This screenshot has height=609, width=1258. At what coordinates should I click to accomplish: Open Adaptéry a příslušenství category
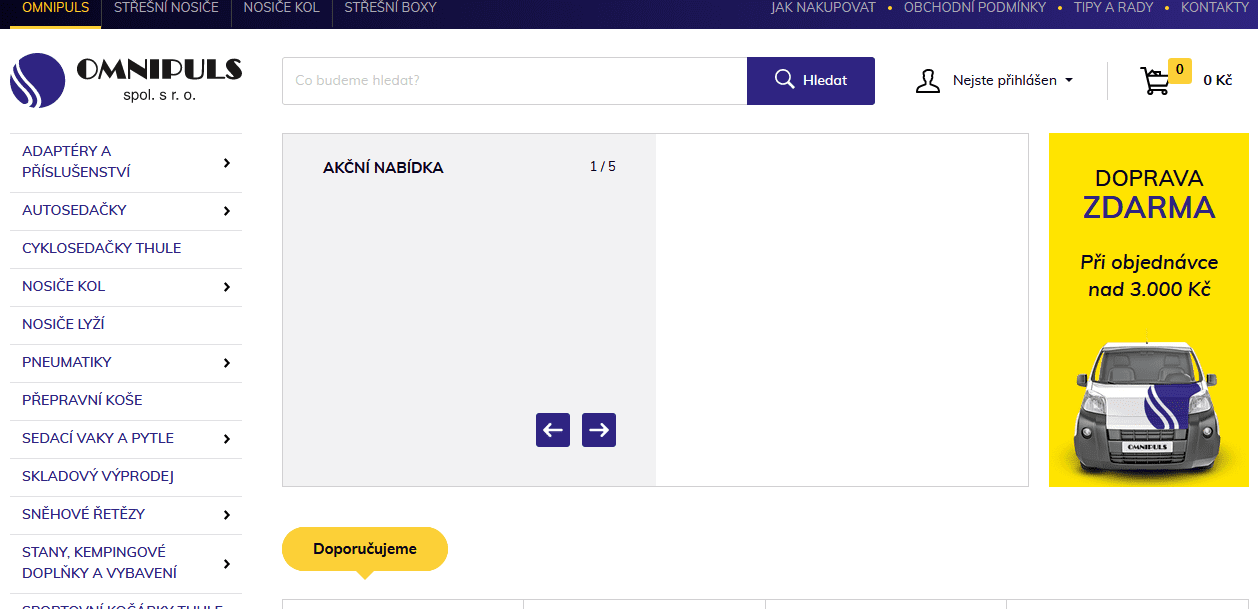pos(76,162)
